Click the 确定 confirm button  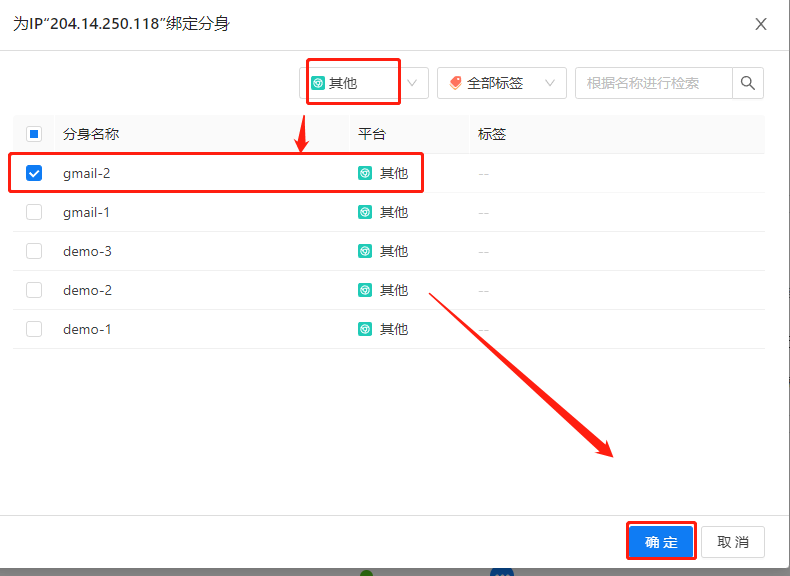pyautogui.click(x=661, y=542)
